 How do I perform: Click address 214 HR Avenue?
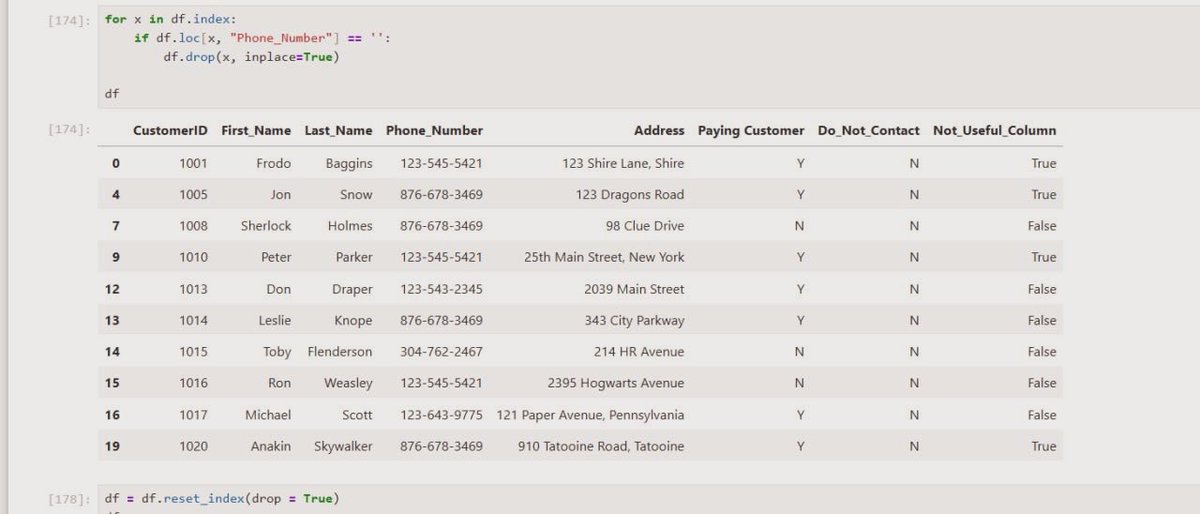point(639,352)
